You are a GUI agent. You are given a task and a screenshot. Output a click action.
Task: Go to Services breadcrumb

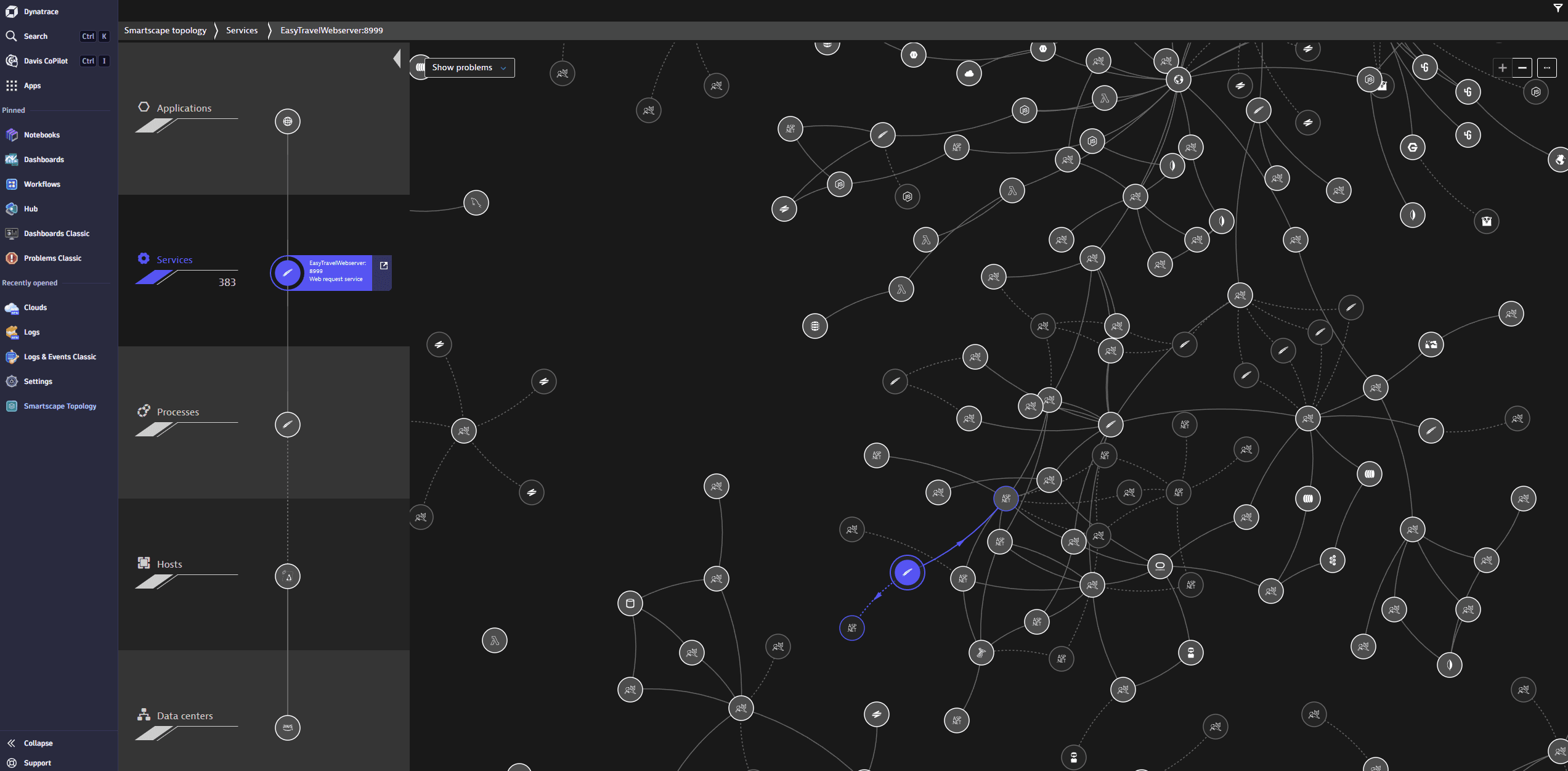(x=242, y=30)
